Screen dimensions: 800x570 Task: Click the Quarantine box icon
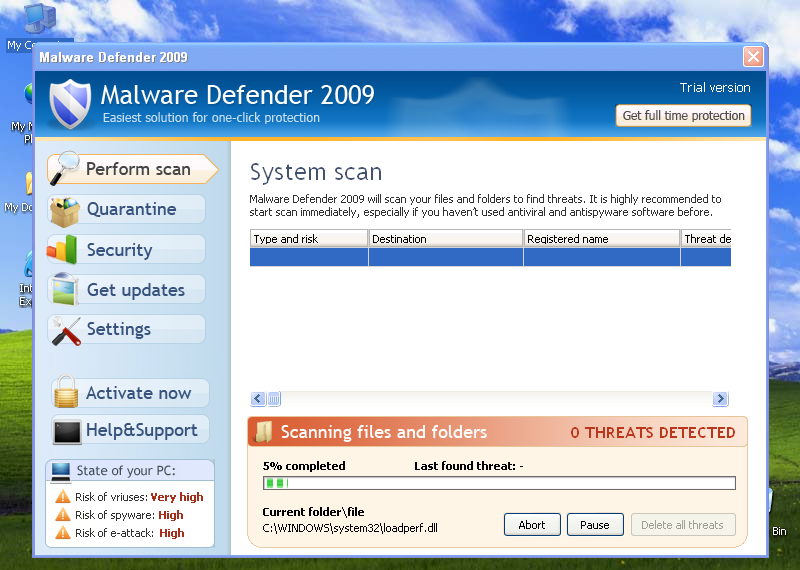click(64, 211)
